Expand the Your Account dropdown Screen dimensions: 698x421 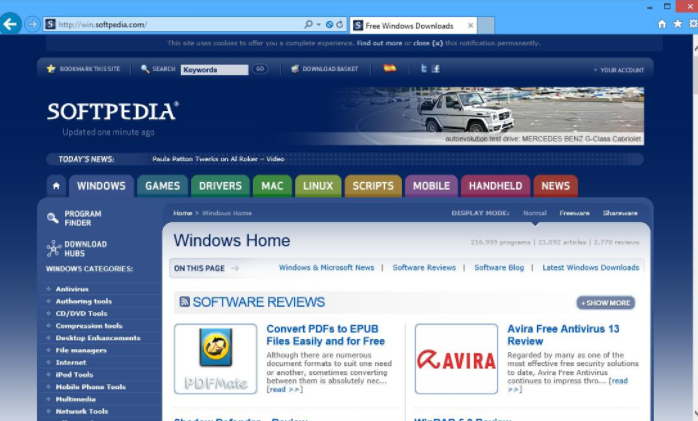[619, 70]
